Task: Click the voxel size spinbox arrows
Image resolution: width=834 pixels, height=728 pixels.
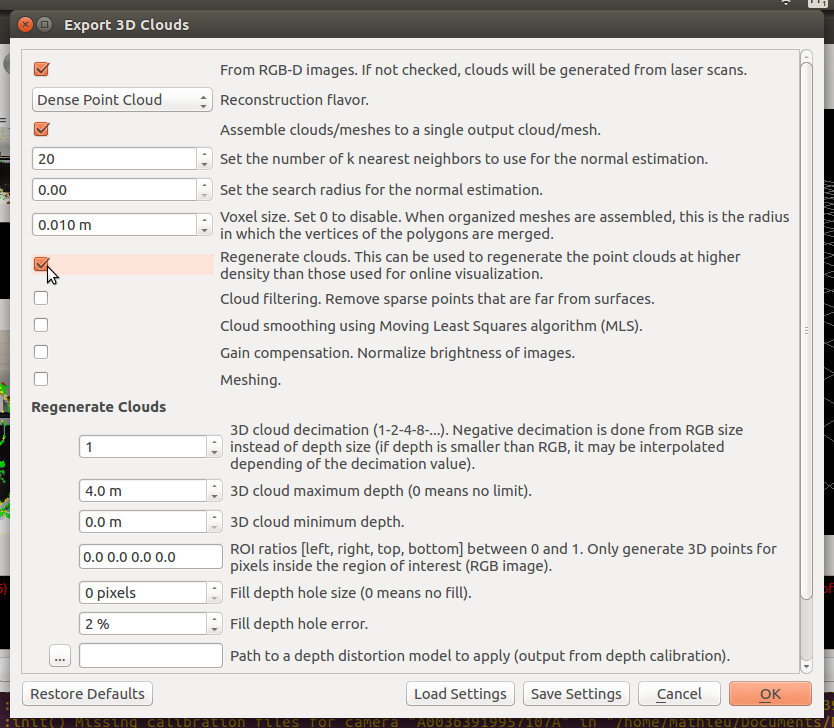Action: tap(204, 225)
